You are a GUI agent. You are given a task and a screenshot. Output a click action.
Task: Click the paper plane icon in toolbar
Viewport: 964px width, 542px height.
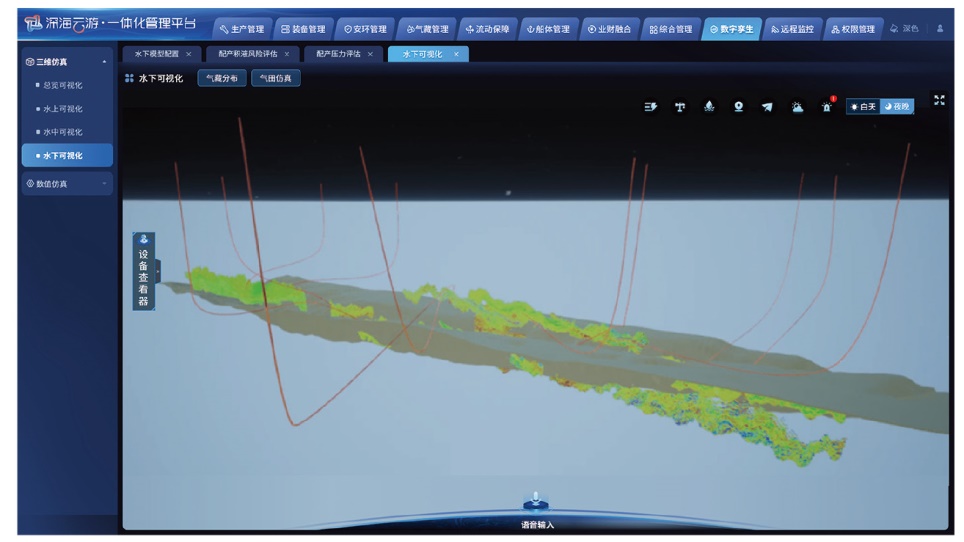(768, 107)
